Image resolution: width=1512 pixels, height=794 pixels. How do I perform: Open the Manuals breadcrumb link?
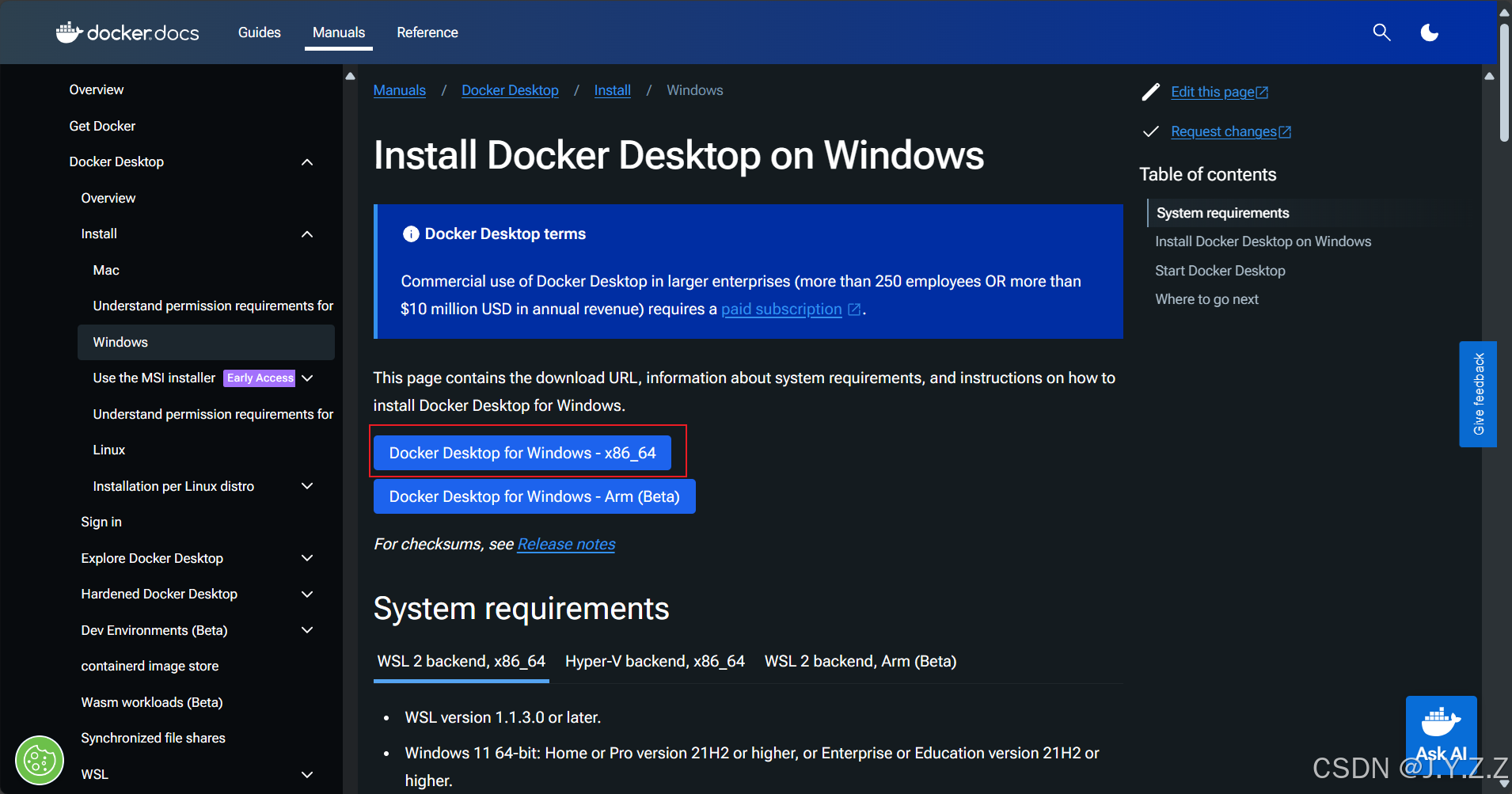(x=399, y=90)
